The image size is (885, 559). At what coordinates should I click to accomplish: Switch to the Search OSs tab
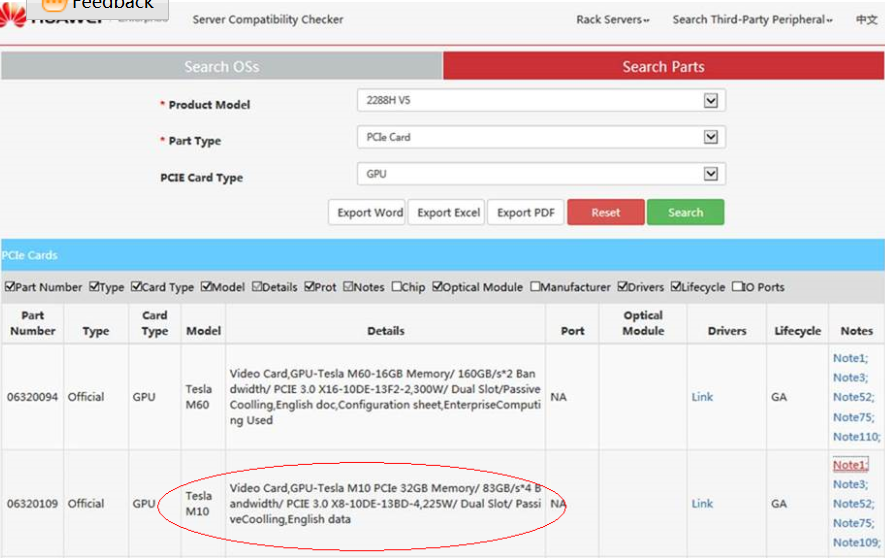coord(221,67)
